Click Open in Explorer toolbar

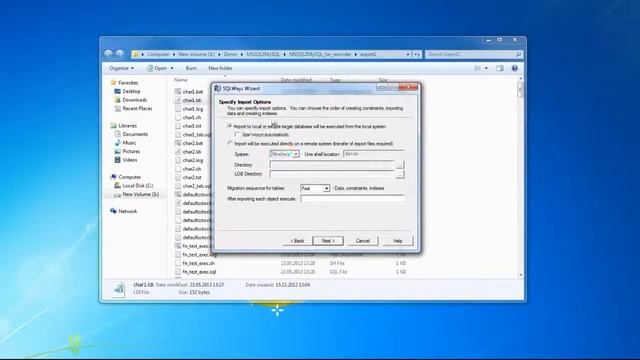click(157, 68)
